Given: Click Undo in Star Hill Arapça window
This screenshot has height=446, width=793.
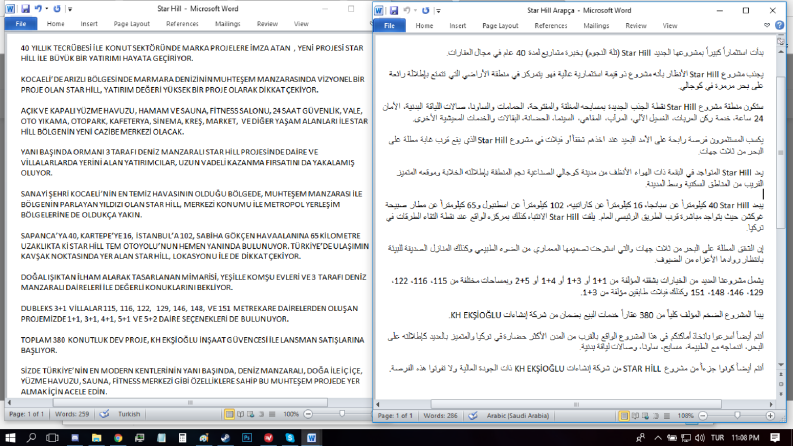Looking at the screenshot, I should click(407, 10).
